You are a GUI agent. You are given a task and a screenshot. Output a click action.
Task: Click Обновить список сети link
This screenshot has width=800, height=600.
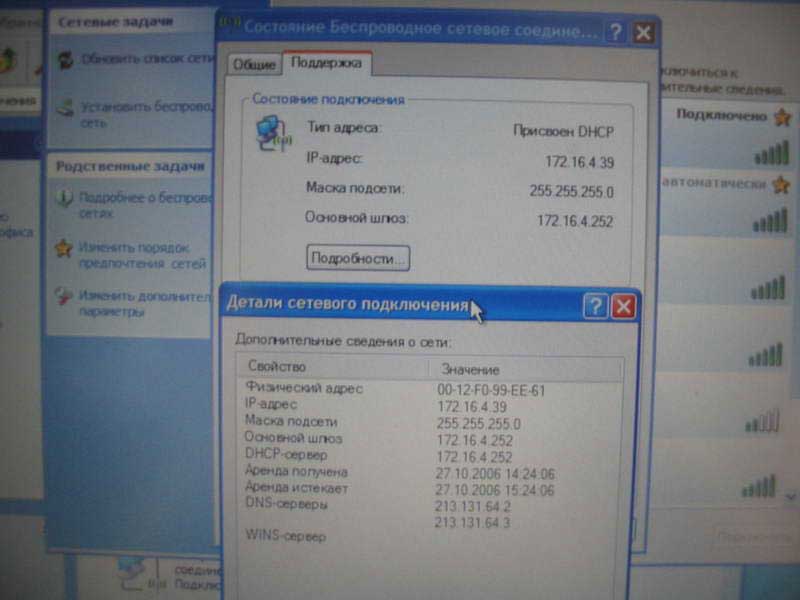[x=147, y=59]
